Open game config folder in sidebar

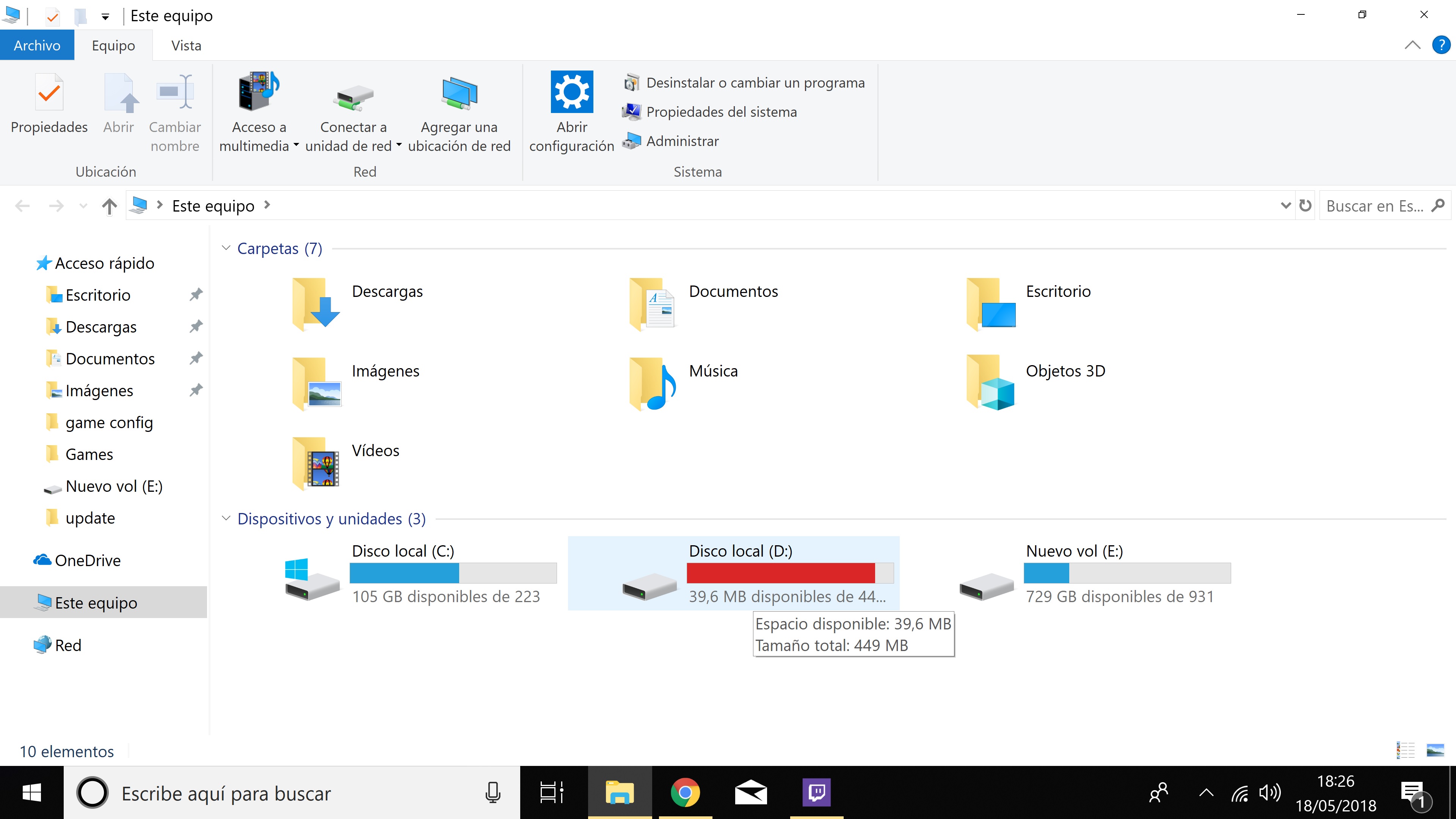click(108, 422)
